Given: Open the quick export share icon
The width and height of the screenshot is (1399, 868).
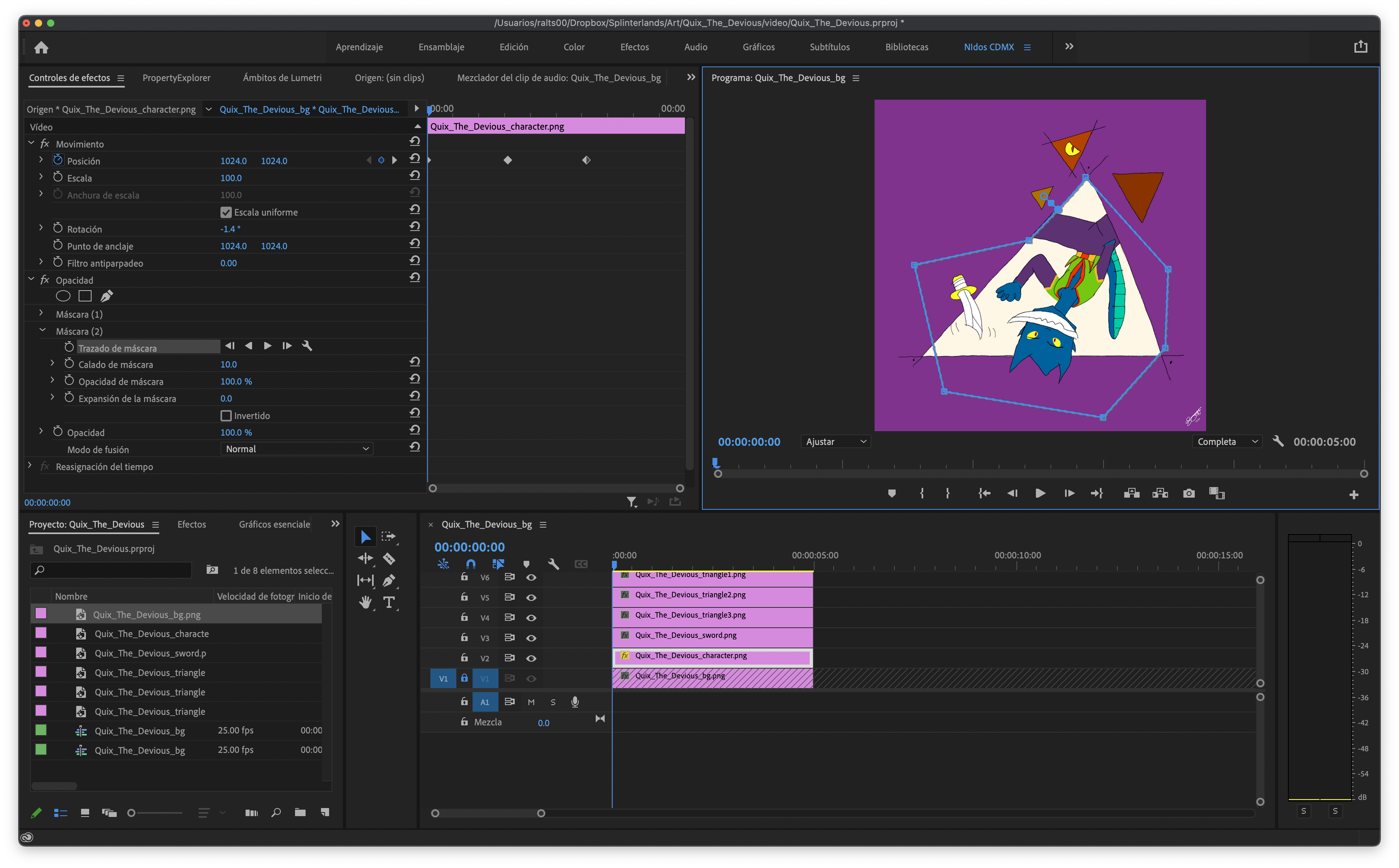Looking at the screenshot, I should [x=1360, y=47].
